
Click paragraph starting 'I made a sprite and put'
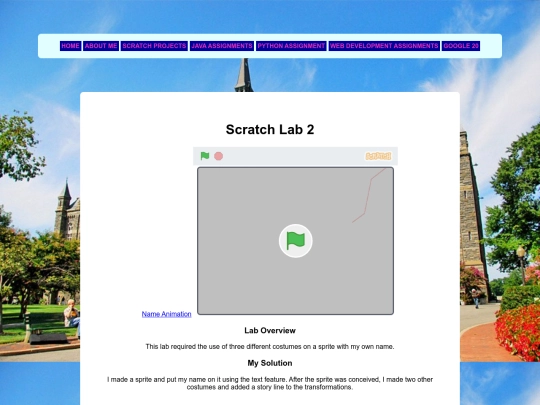[x=270, y=383]
